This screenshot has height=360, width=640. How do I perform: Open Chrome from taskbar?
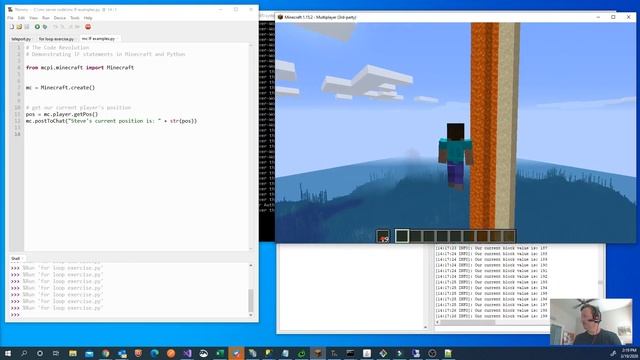(x=106, y=353)
